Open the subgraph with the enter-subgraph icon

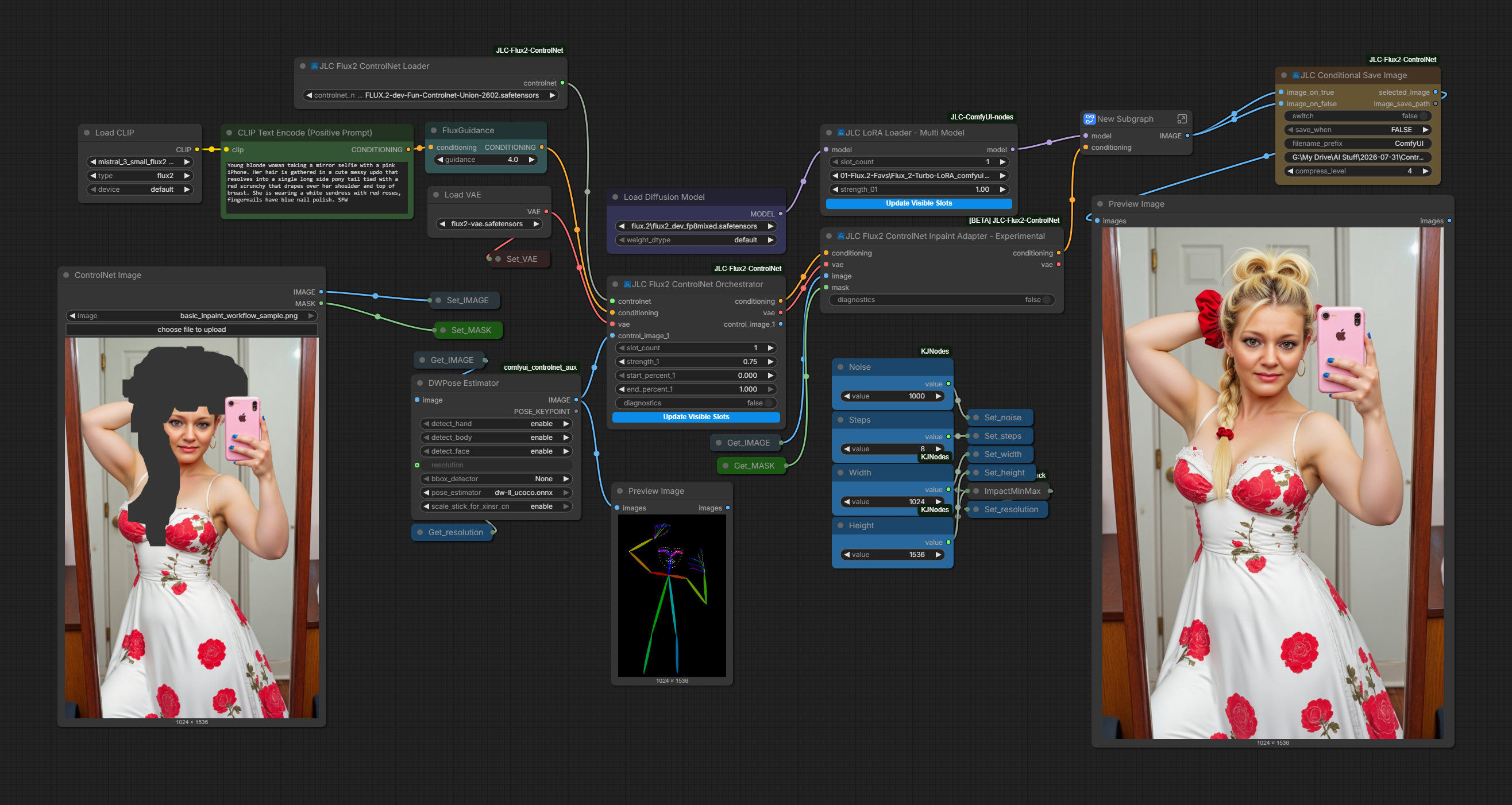(x=1182, y=119)
